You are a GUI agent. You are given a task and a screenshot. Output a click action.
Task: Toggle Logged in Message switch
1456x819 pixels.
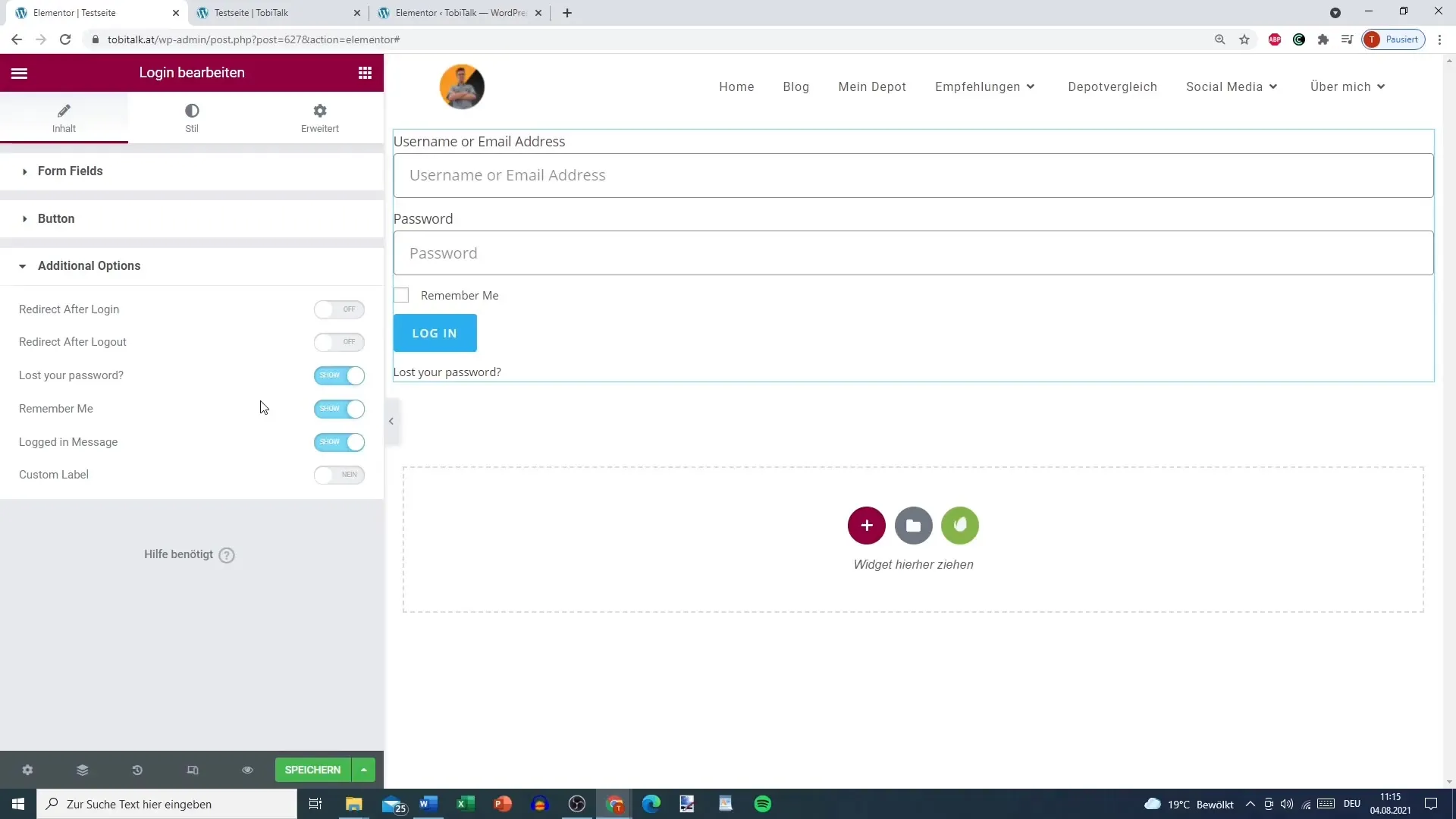click(339, 442)
